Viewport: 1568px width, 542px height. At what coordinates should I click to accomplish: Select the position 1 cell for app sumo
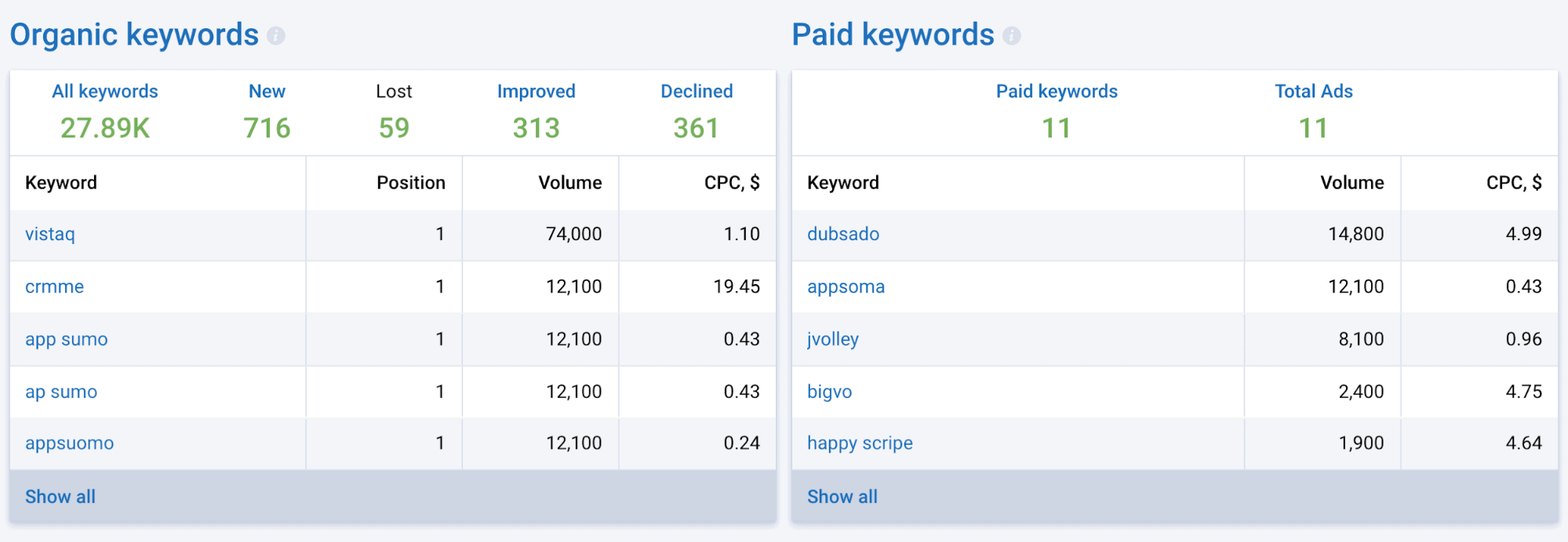384,340
